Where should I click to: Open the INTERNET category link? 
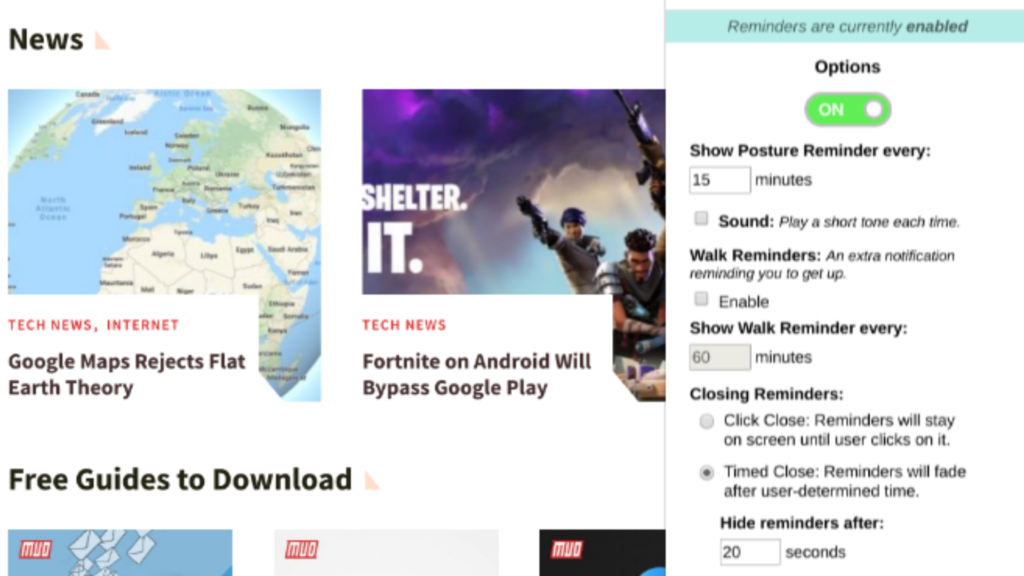pyautogui.click(x=143, y=325)
